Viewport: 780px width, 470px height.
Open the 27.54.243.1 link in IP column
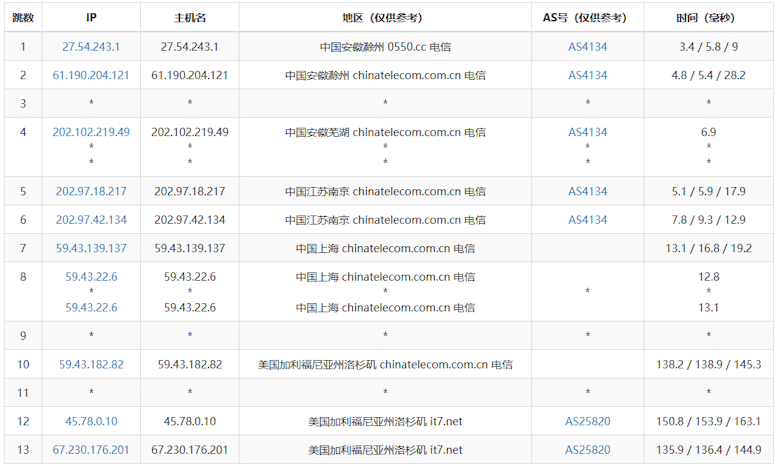click(x=91, y=47)
